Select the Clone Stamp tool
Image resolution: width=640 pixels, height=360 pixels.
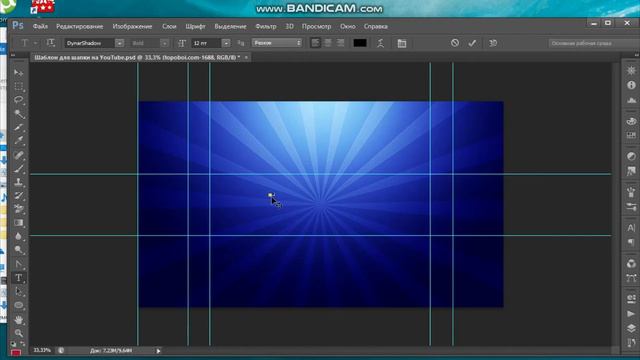coord(18,182)
